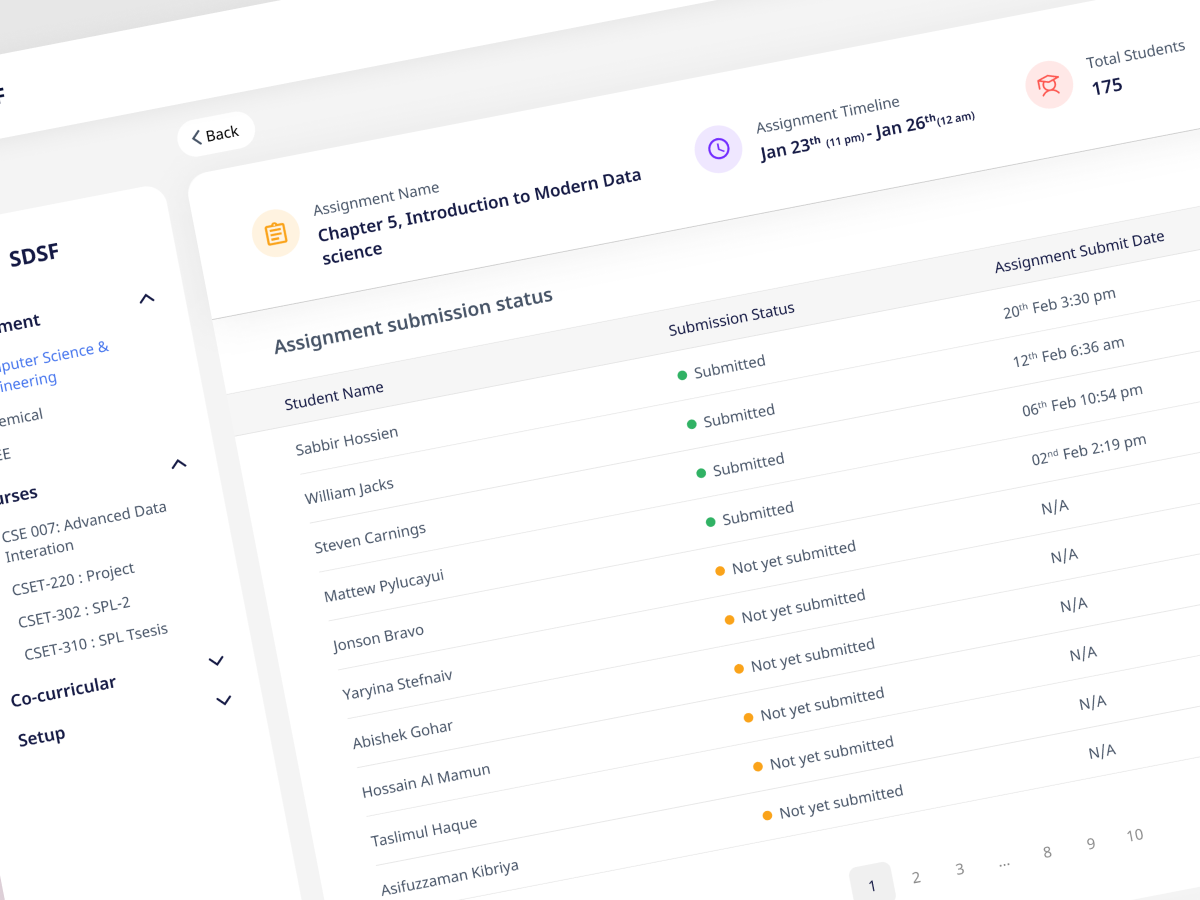Collapse the EEE courses list
This screenshot has height=900, width=1200.
[179, 464]
